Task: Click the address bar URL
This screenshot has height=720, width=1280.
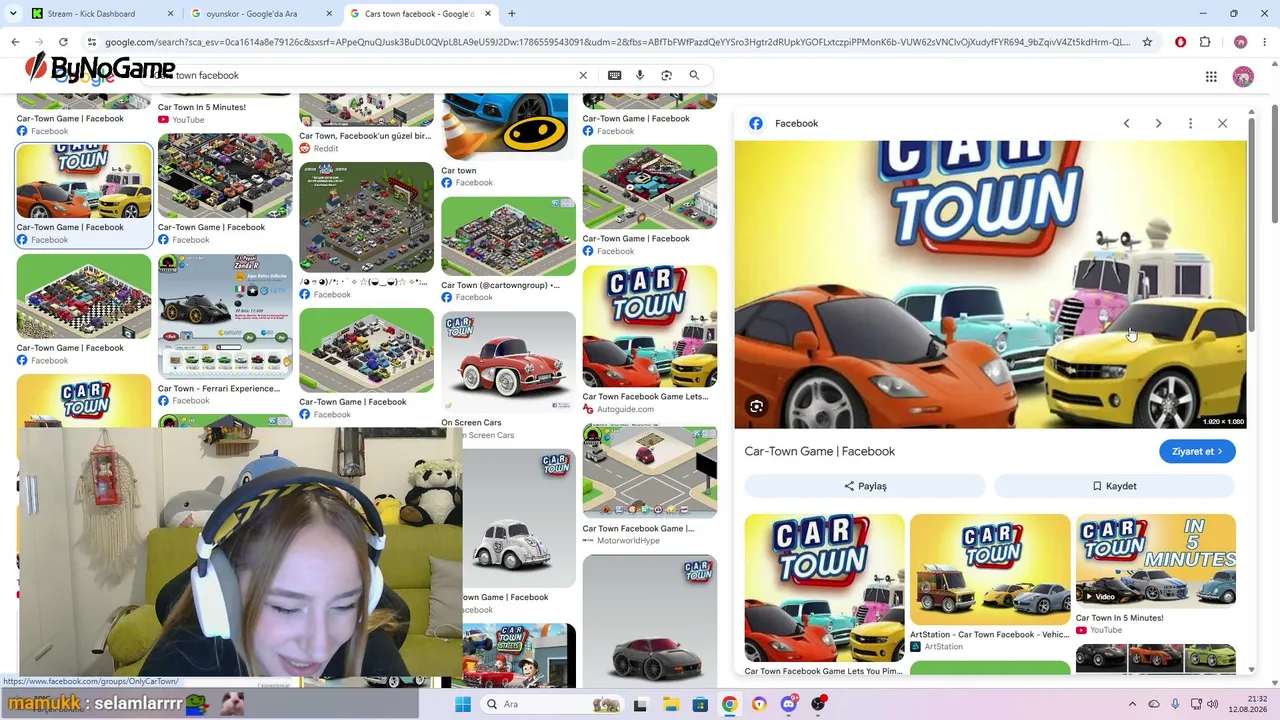Action: [617, 42]
